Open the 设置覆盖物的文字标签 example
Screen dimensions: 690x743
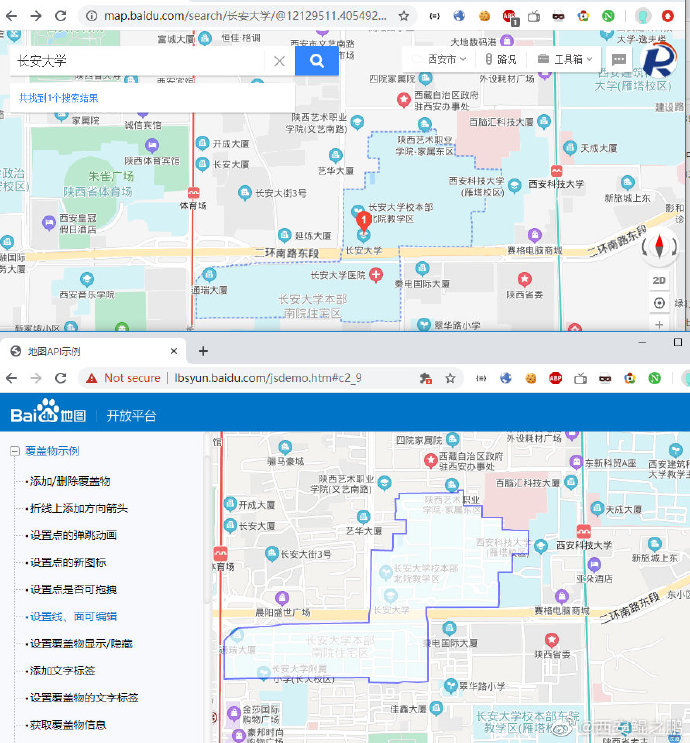click(84, 698)
